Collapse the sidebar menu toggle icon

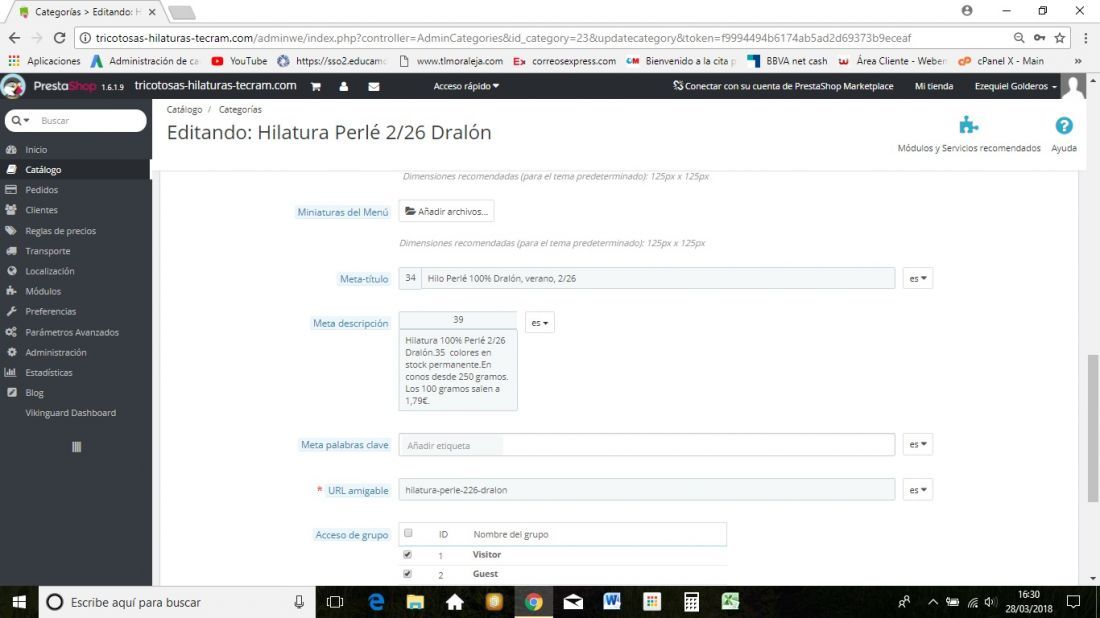tap(76, 447)
